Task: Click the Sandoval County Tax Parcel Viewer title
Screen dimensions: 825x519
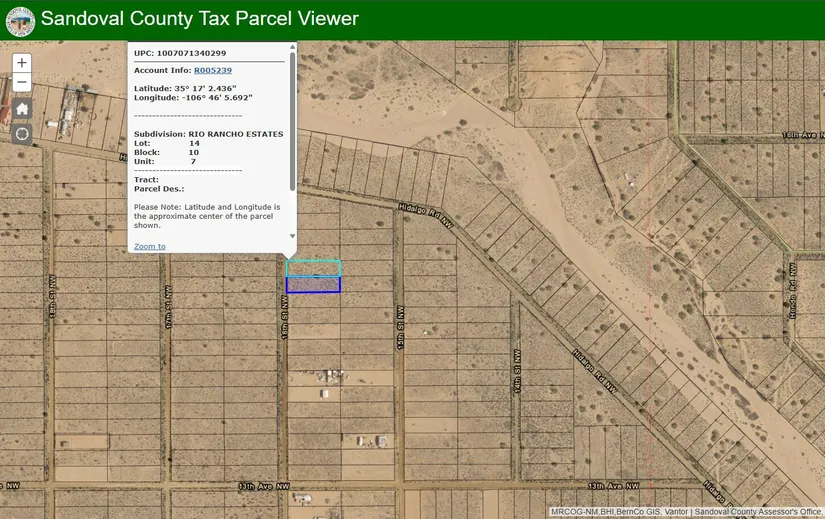Action: [x=200, y=19]
